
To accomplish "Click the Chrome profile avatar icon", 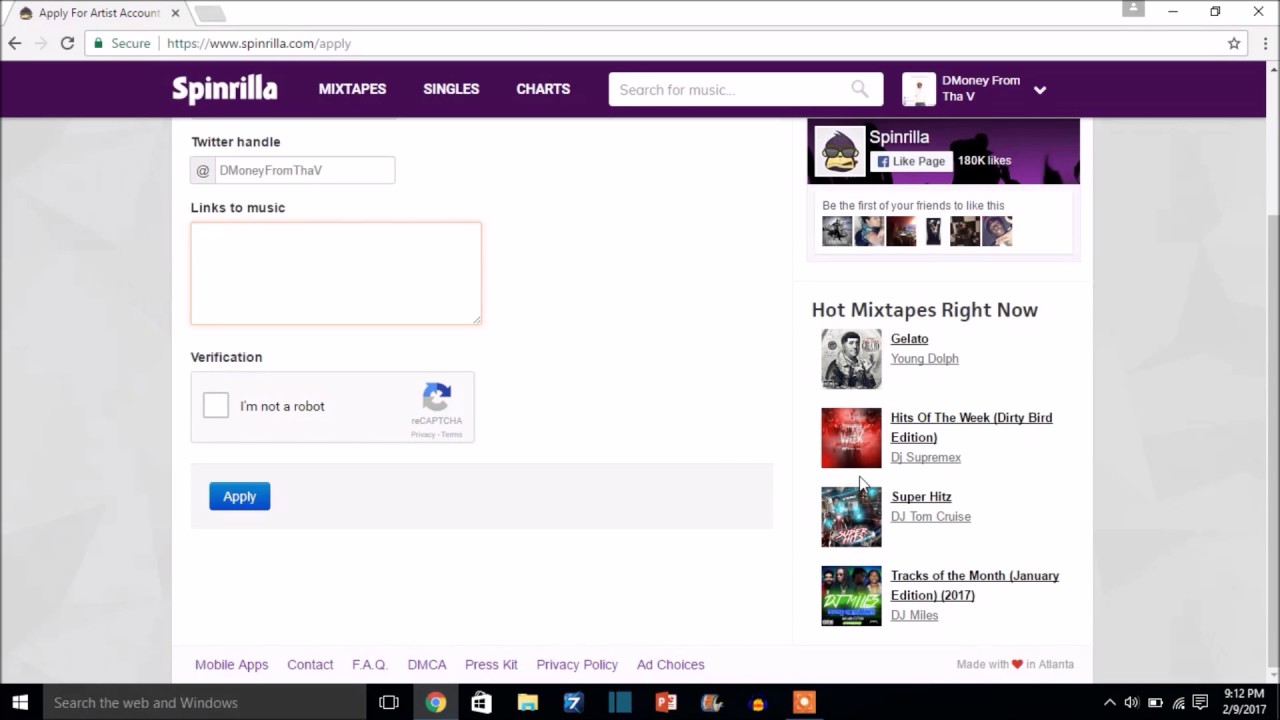I will 1133,9.
